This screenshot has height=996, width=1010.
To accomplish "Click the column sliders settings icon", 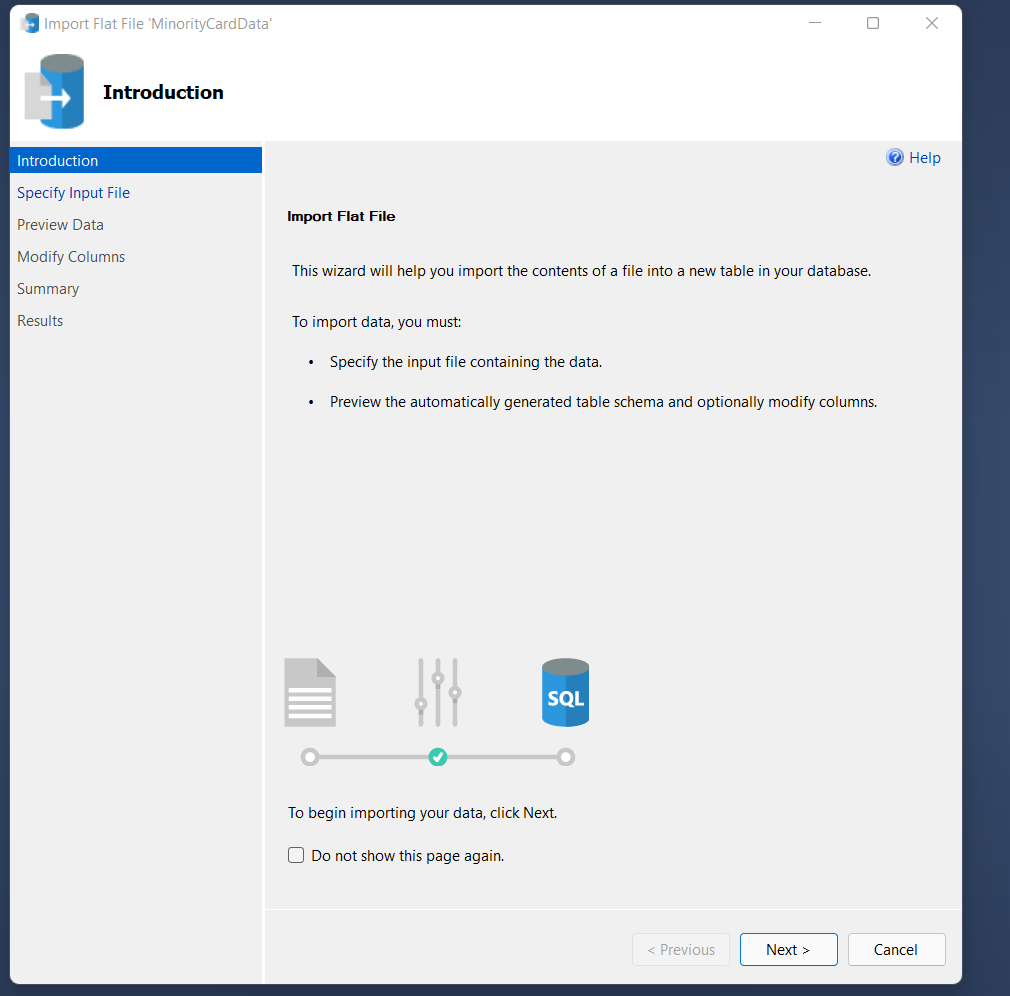I will [438, 692].
